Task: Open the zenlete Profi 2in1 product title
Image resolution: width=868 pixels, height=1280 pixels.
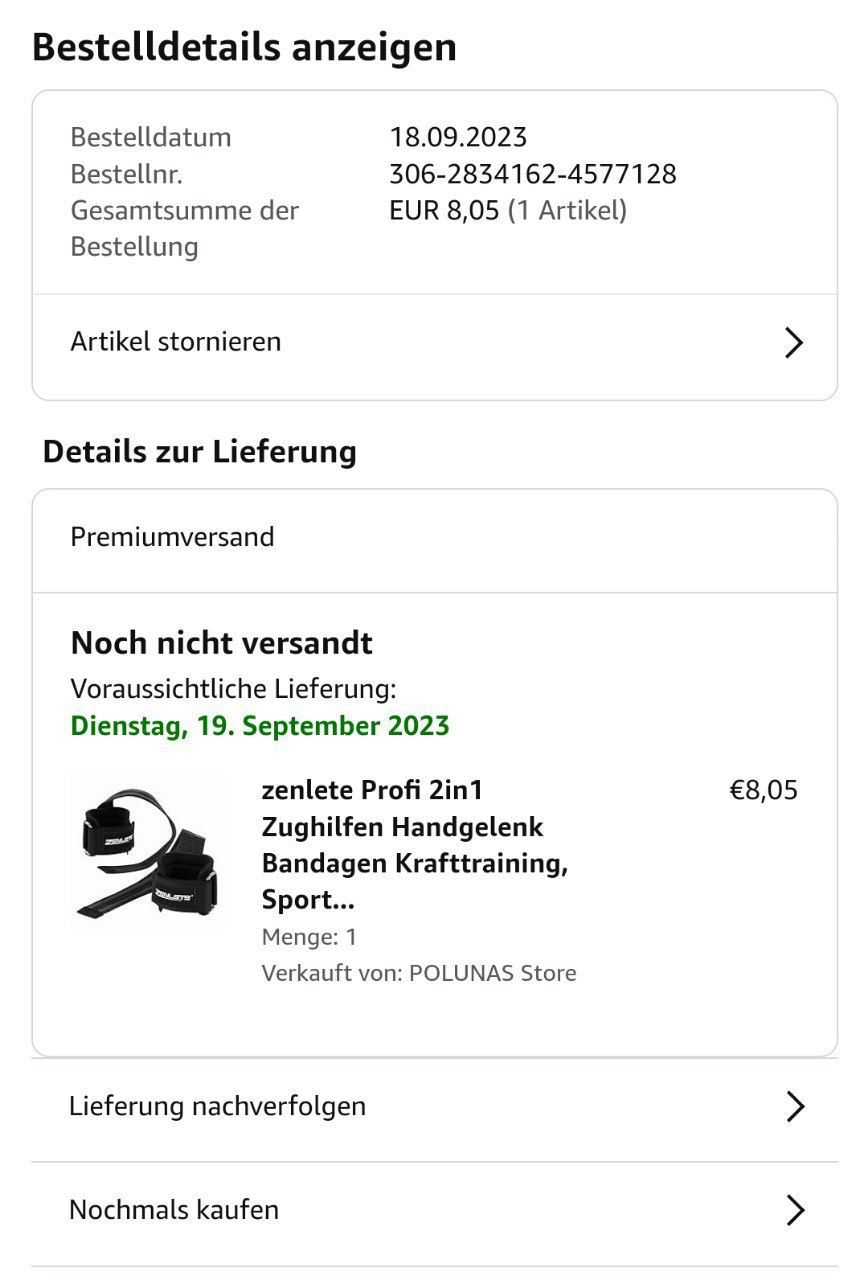Action: [x=414, y=845]
